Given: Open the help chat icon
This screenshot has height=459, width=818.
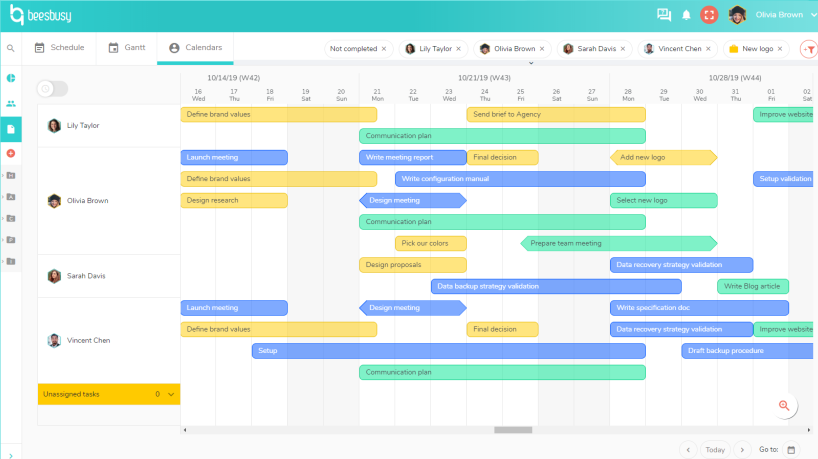Looking at the screenshot, I should point(664,15).
